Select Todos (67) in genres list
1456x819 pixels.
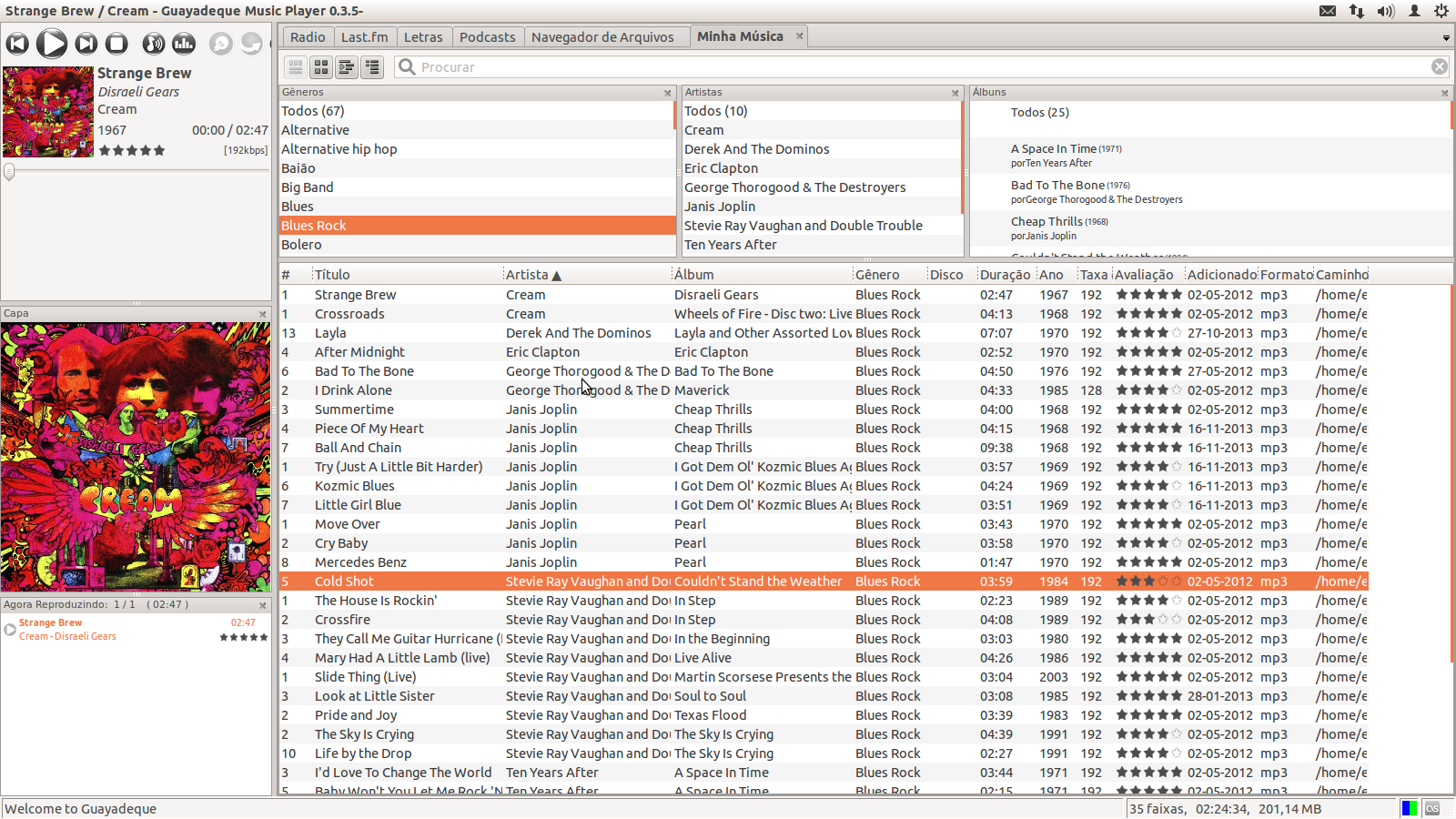click(x=478, y=111)
